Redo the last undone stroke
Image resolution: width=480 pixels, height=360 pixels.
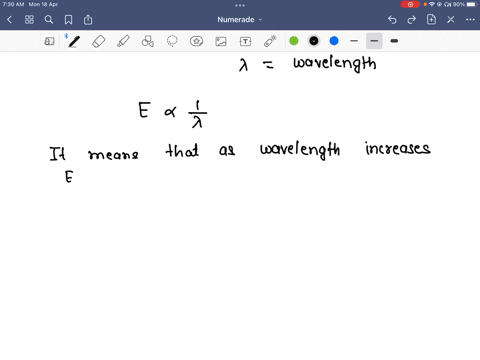coord(412,20)
